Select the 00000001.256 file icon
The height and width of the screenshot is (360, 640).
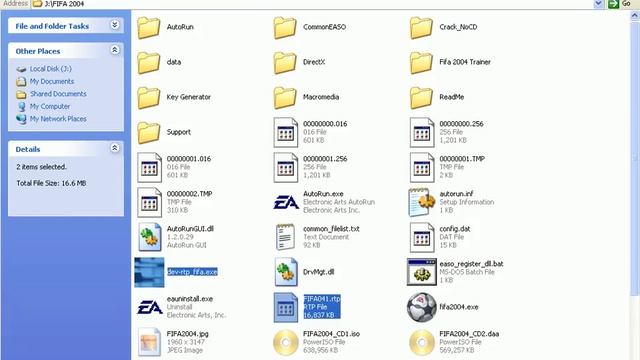(285, 167)
